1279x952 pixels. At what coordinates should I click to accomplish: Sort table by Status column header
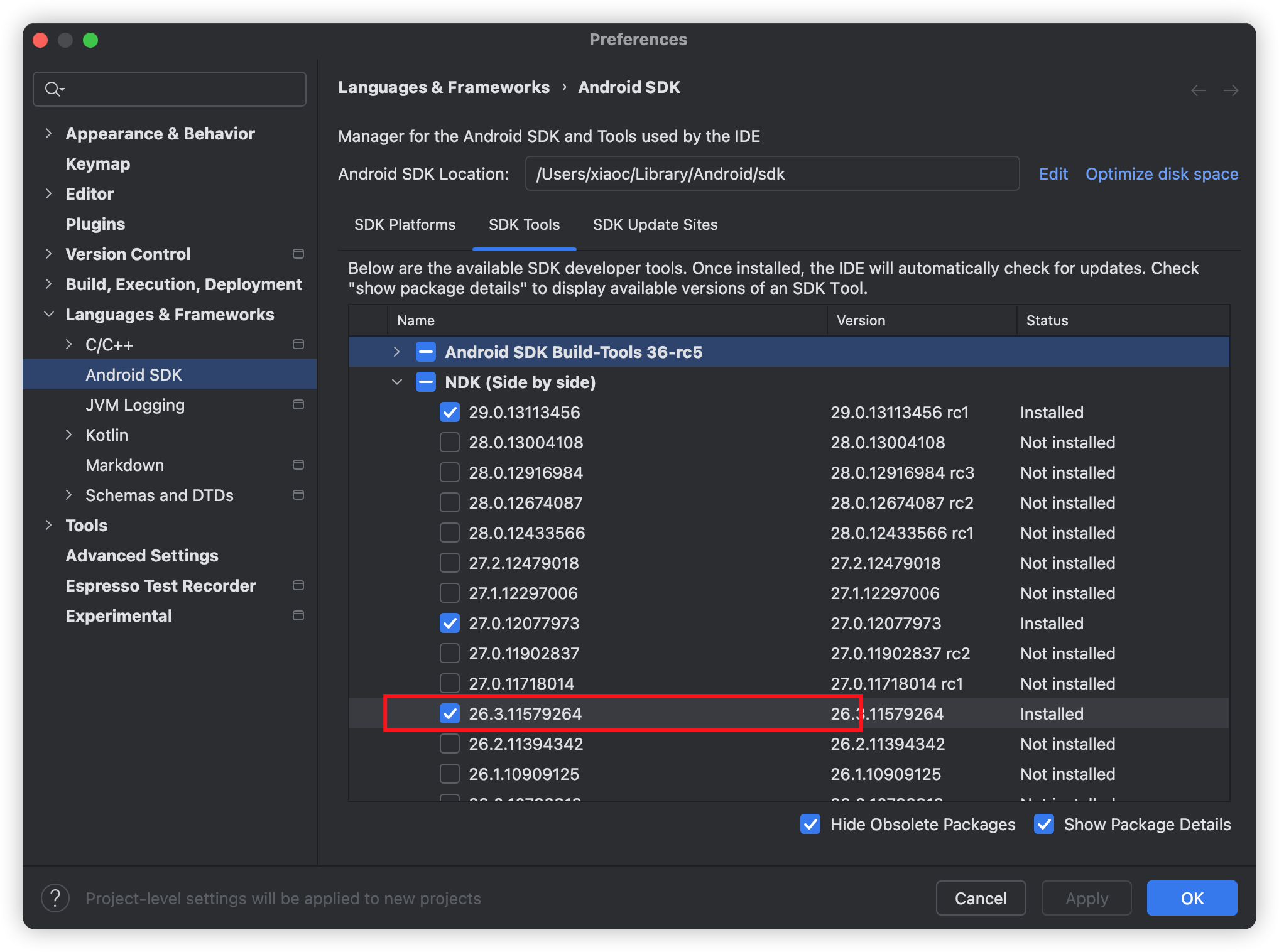click(x=1123, y=320)
